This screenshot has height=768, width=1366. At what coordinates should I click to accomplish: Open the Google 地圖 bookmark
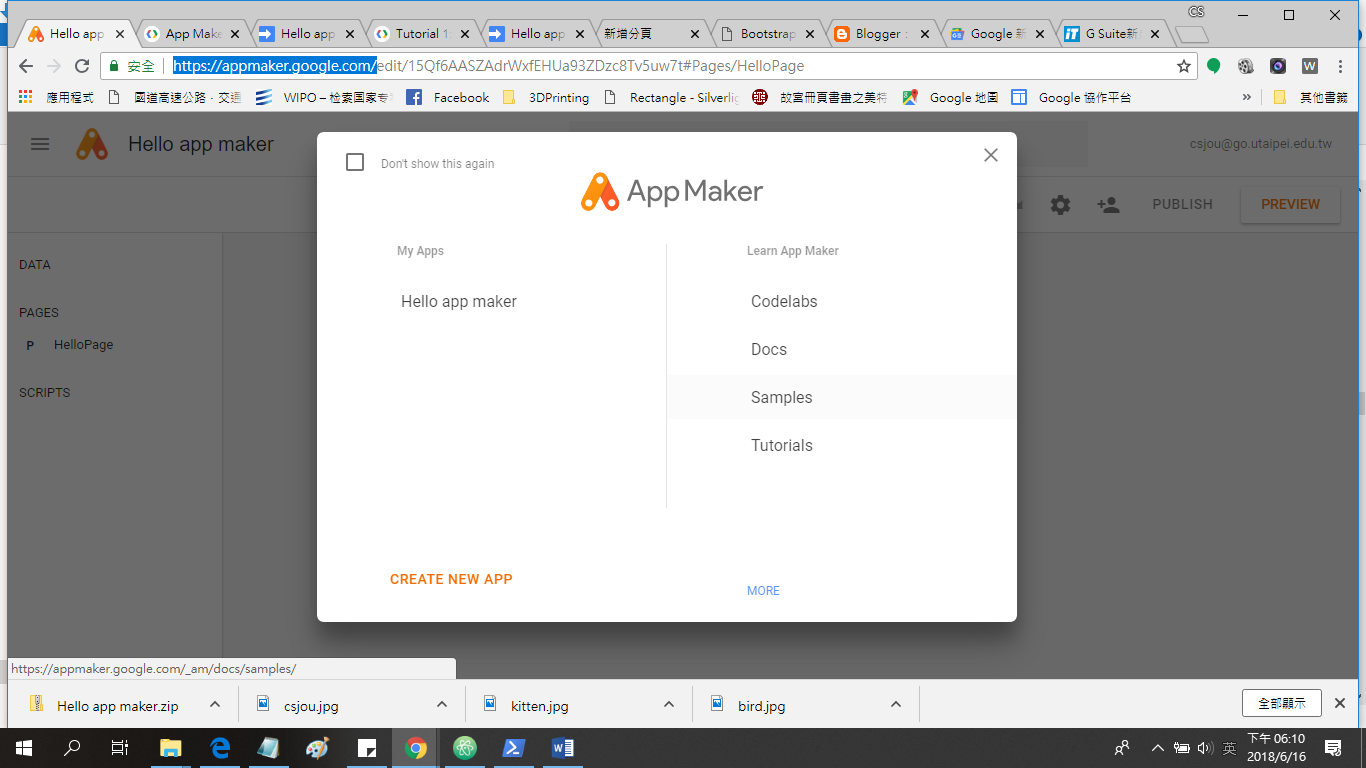tap(950, 97)
